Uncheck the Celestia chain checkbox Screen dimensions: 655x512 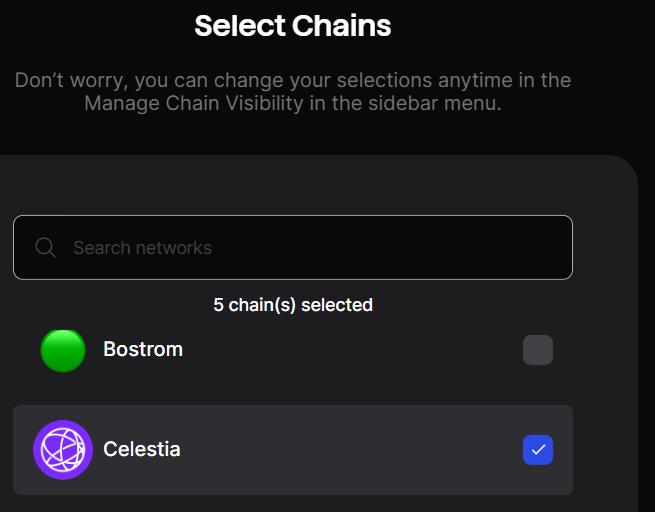(x=538, y=450)
